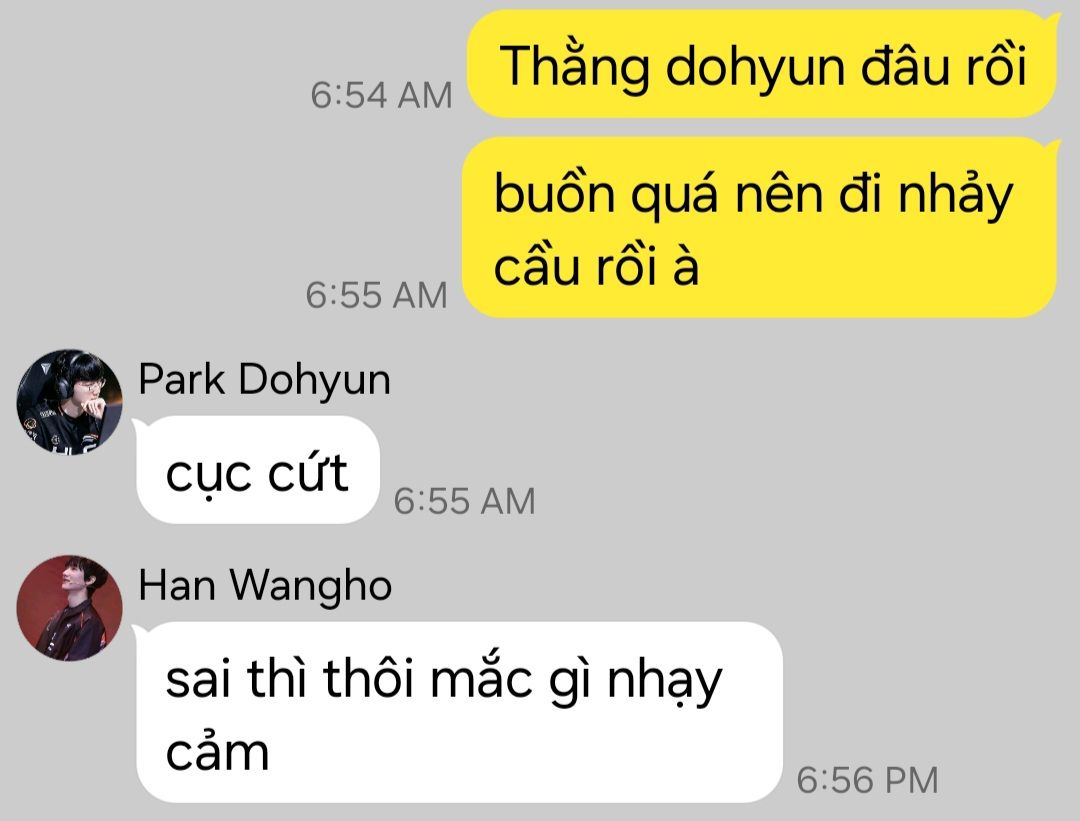Screen dimensions: 1080x821
Task: Click the word 'Thằng' in first bubble
Action: click(574, 67)
